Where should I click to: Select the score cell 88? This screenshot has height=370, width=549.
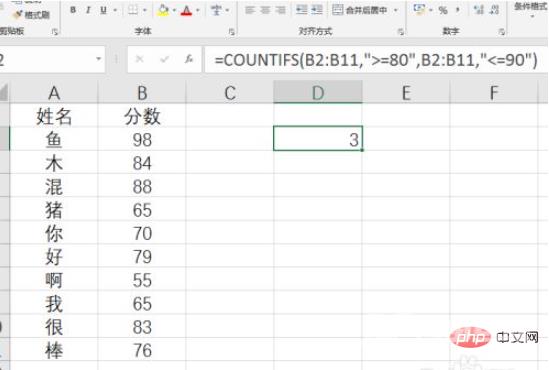(142, 186)
